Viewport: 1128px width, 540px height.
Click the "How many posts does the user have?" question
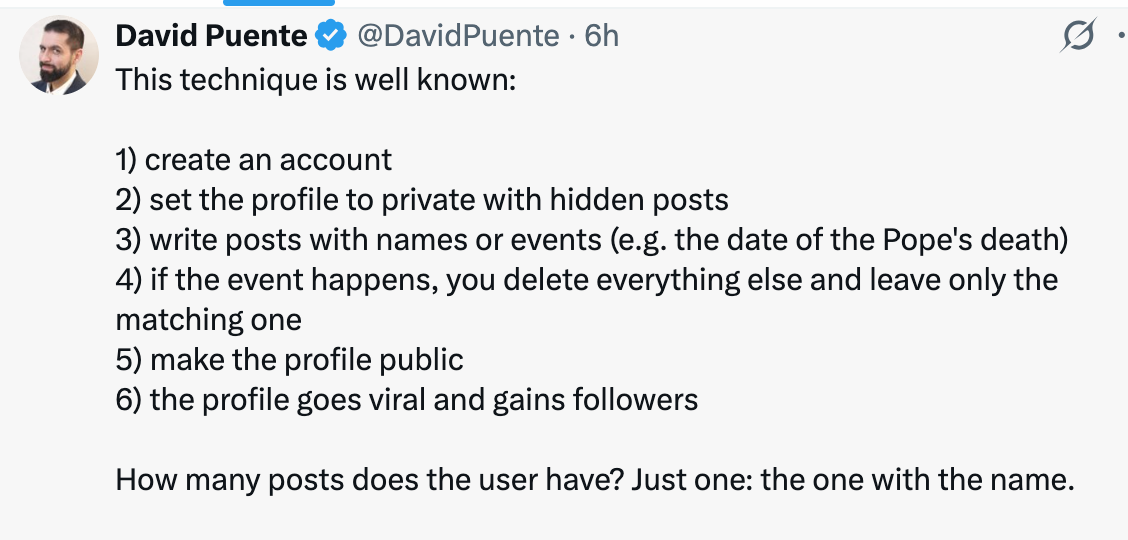[372, 480]
